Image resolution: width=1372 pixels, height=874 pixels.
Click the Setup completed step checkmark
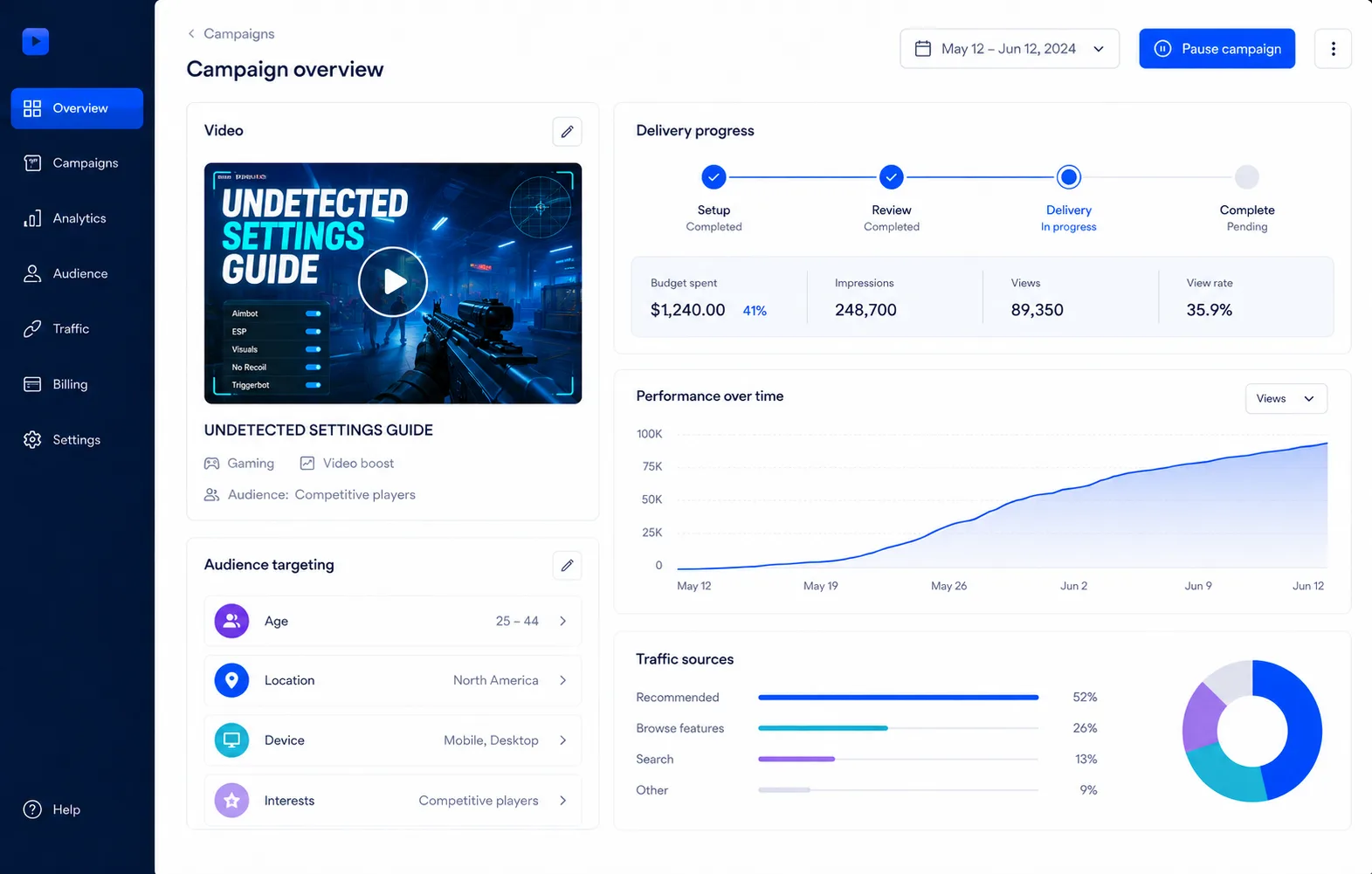point(714,177)
